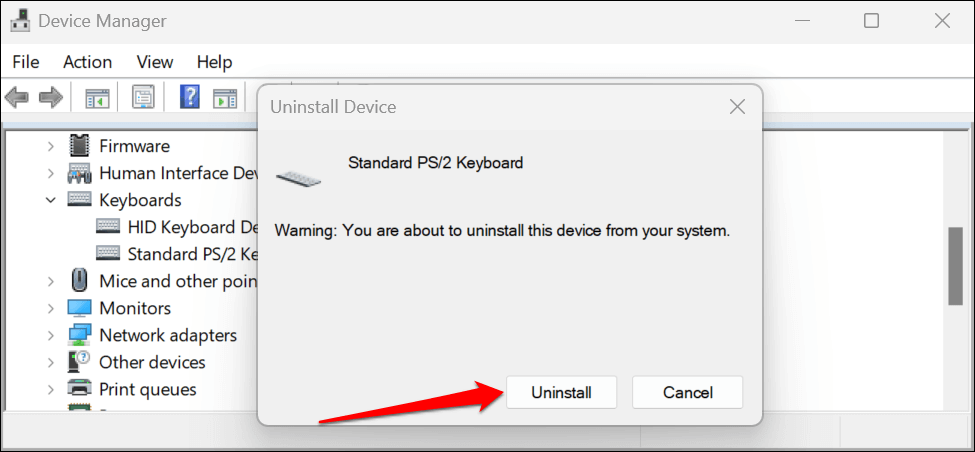
Task: Click the vertical scrollbar thumb
Action: 957,266
